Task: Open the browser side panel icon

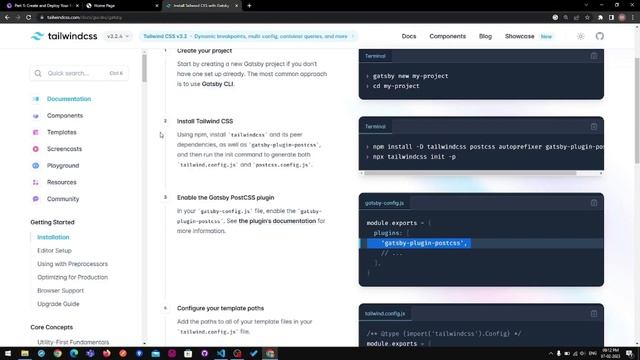Action: click(x=611, y=18)
